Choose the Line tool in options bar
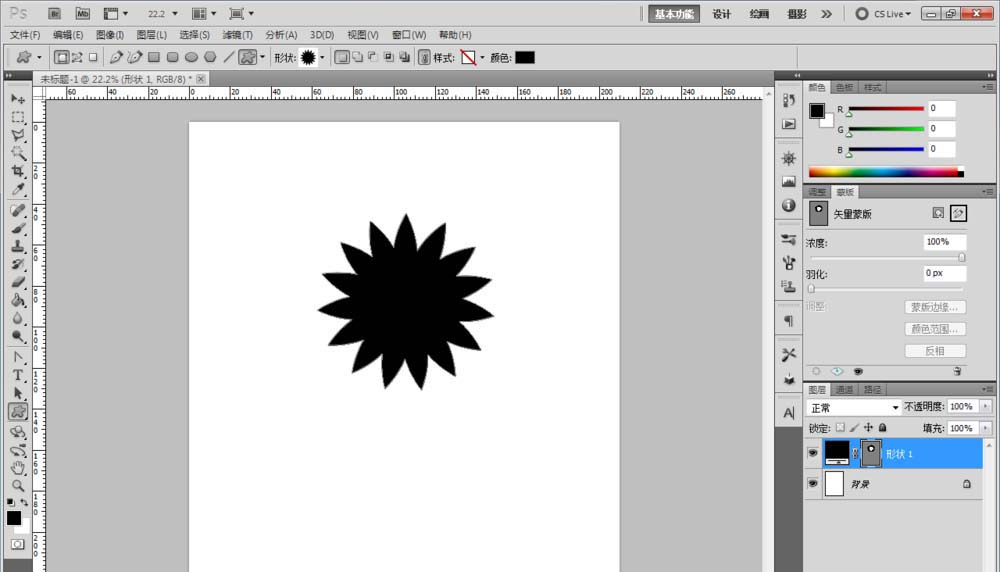Screen dimensions: 1000x572 (228, 57)
